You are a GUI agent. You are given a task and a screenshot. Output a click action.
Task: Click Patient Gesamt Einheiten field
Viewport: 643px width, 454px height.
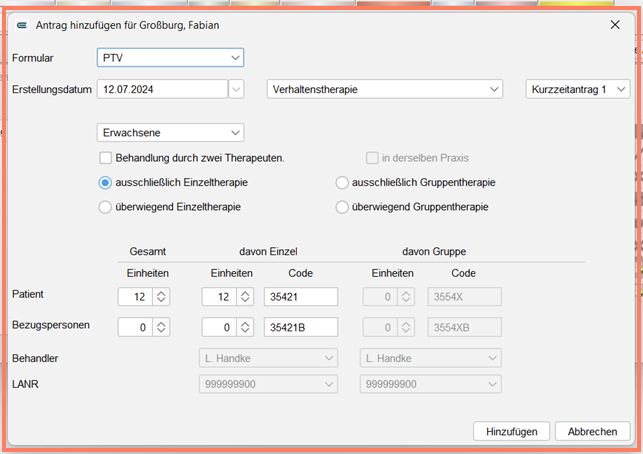[x=135, y=297]
